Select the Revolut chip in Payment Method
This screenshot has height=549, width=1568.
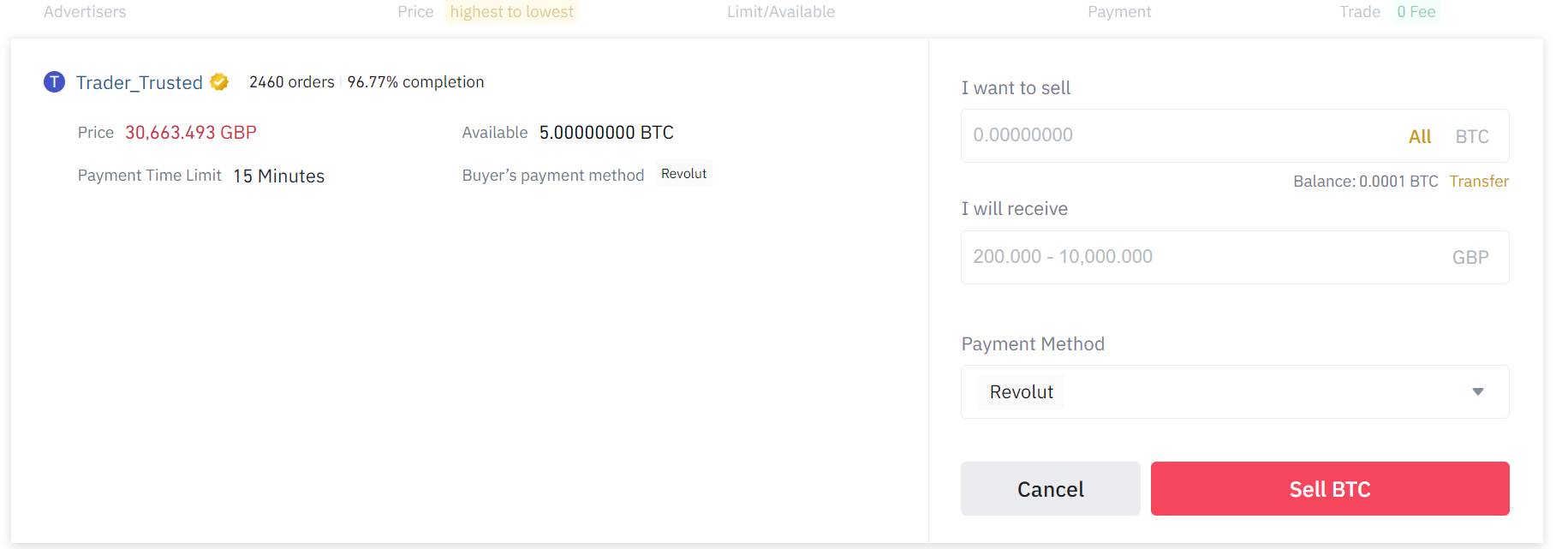click(x=1021, y=392)
